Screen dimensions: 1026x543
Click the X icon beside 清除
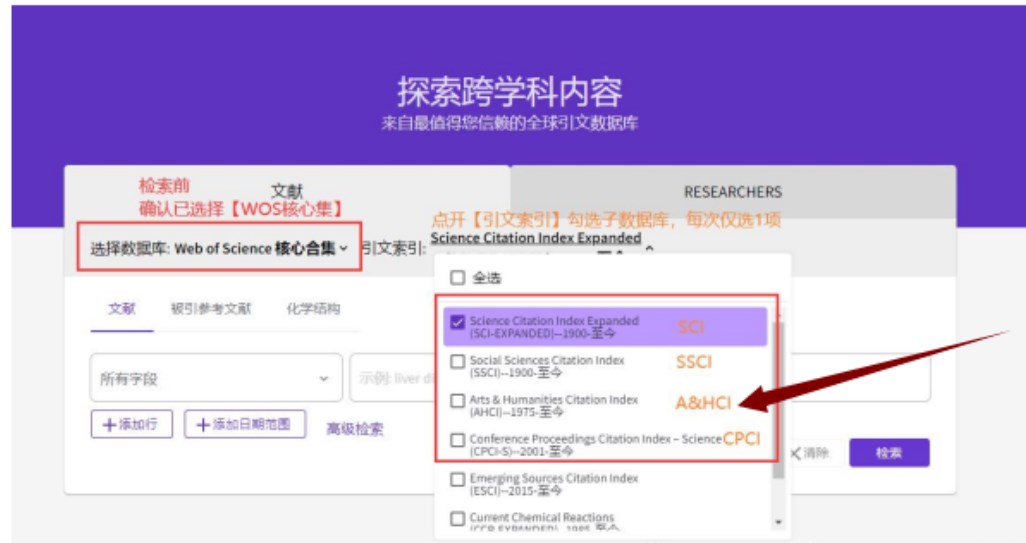click(796, 453)
